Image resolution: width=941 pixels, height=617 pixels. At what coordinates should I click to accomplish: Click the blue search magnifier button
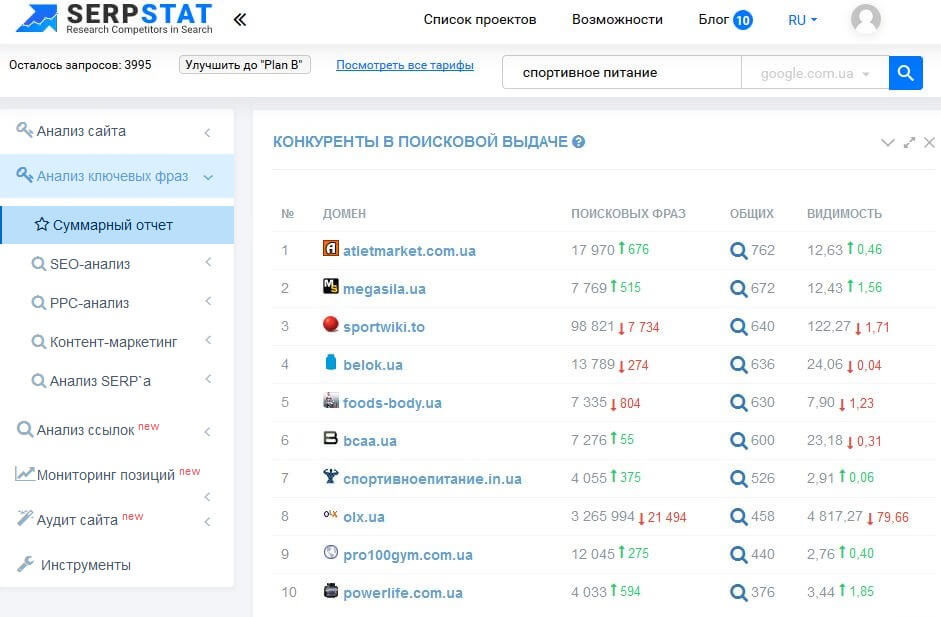click(x=905, y=73)
